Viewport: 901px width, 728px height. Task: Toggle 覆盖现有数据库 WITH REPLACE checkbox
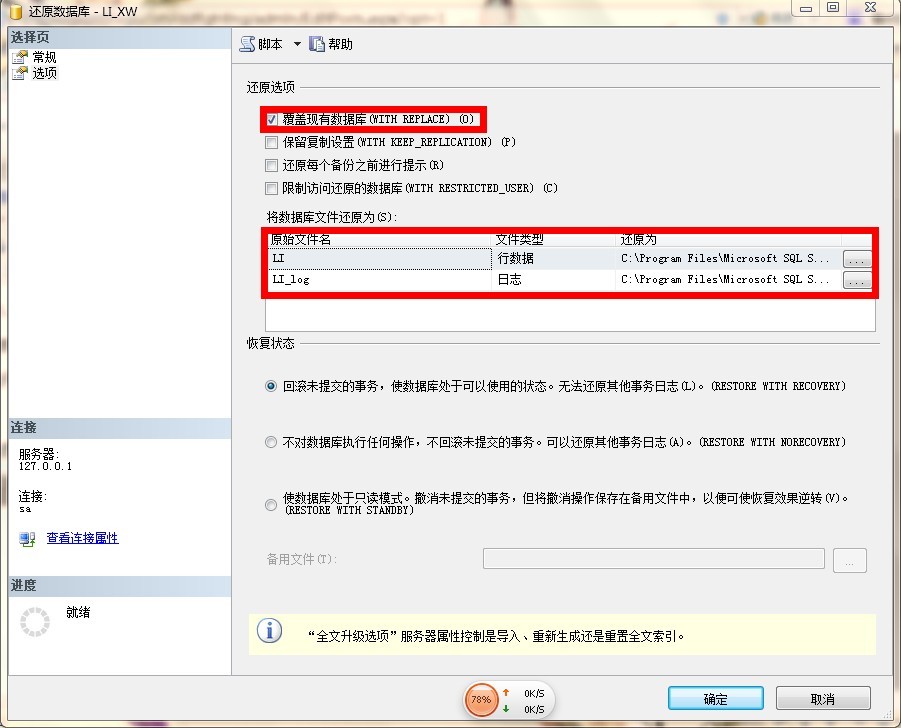click(272, 120)
